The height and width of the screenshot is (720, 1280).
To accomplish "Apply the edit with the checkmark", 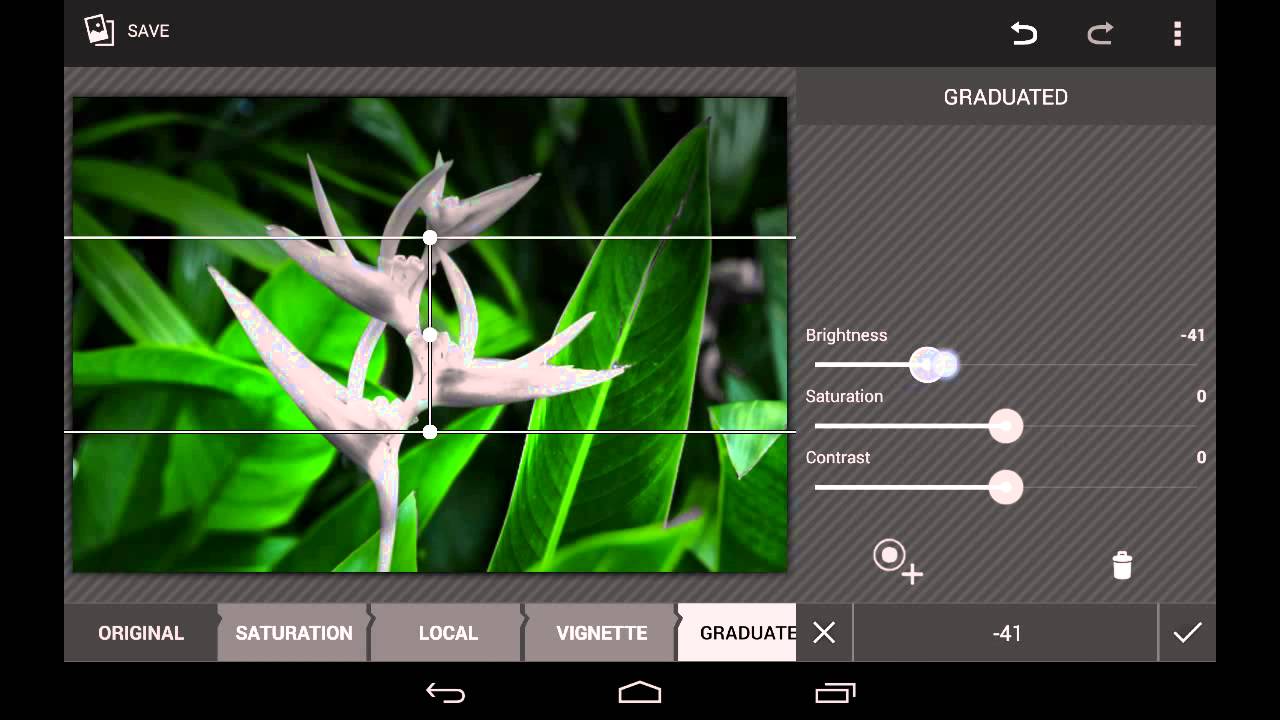I will click(x=1187, y=633).
